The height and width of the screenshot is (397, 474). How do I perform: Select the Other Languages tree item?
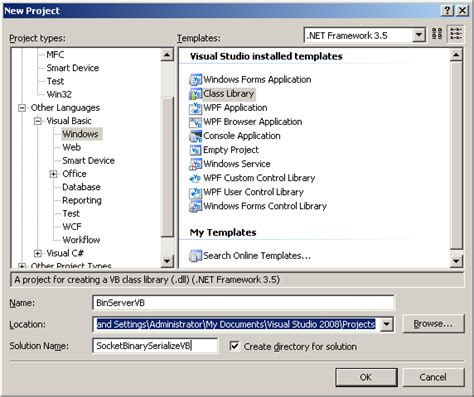click(x=65, y=108)
